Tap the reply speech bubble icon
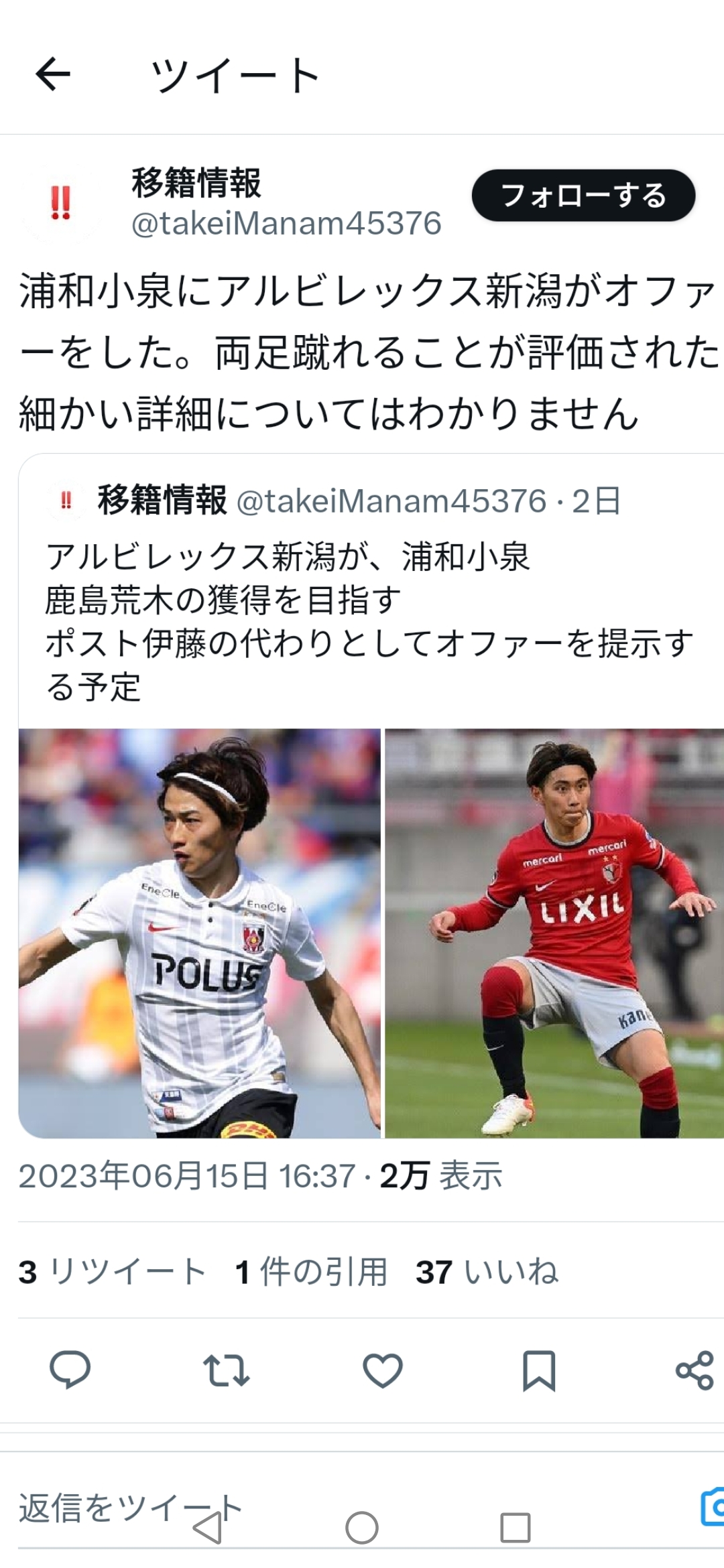The height and width of the screenshot is (1568, 724). point(70,1370)
